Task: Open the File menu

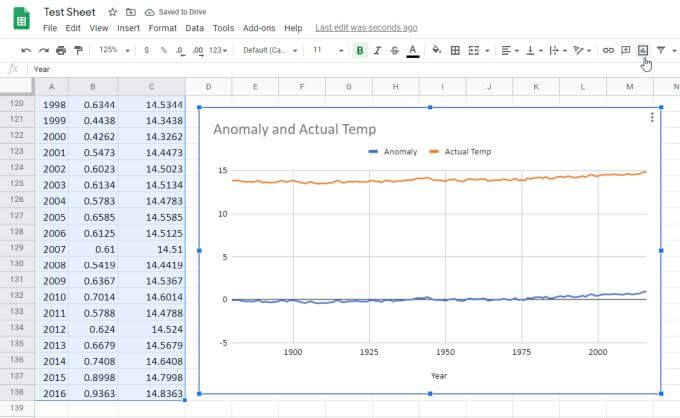Action: point(50,28)
